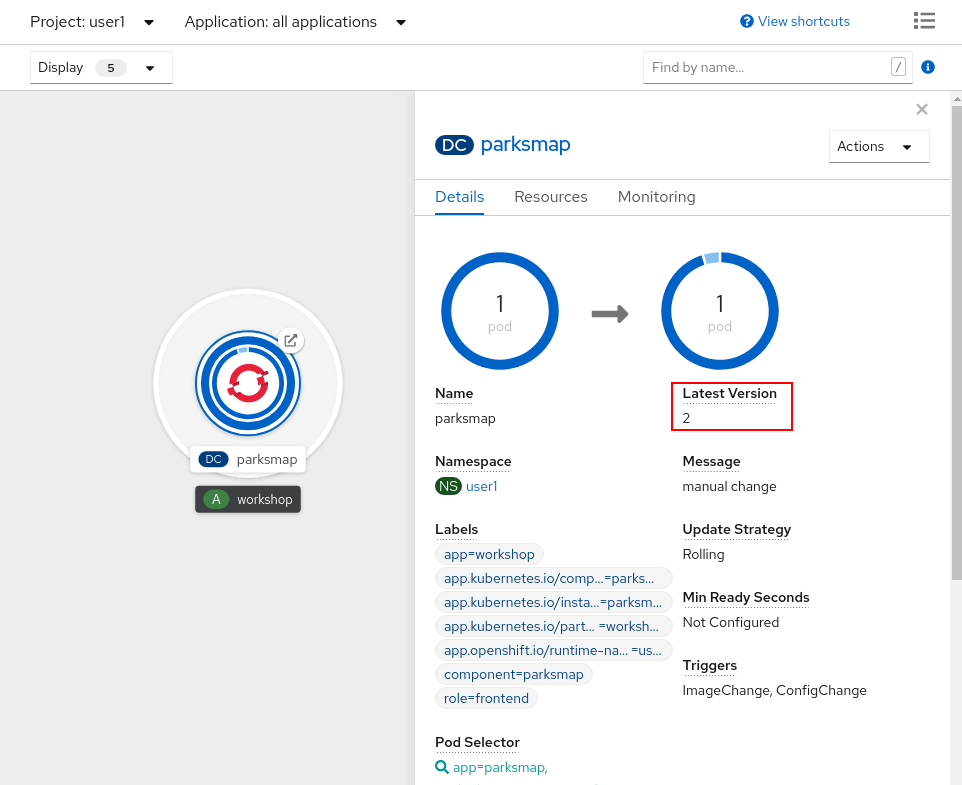Click the app=workshop label chip
This screenshot has height=785, width=962.
pyautogui.click(x=489, y=554)
